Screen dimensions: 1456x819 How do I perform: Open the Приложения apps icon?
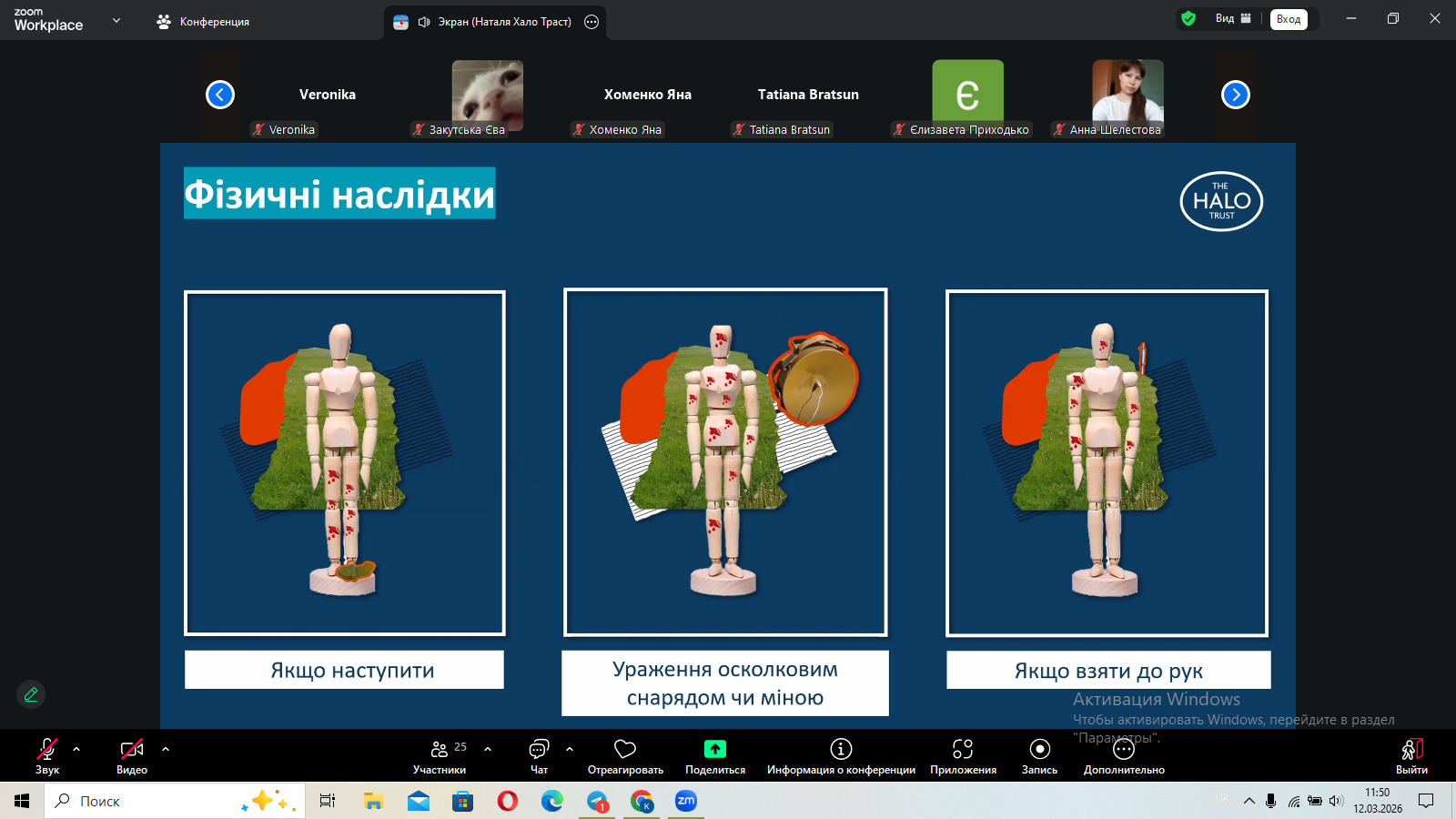click(963, 749)
